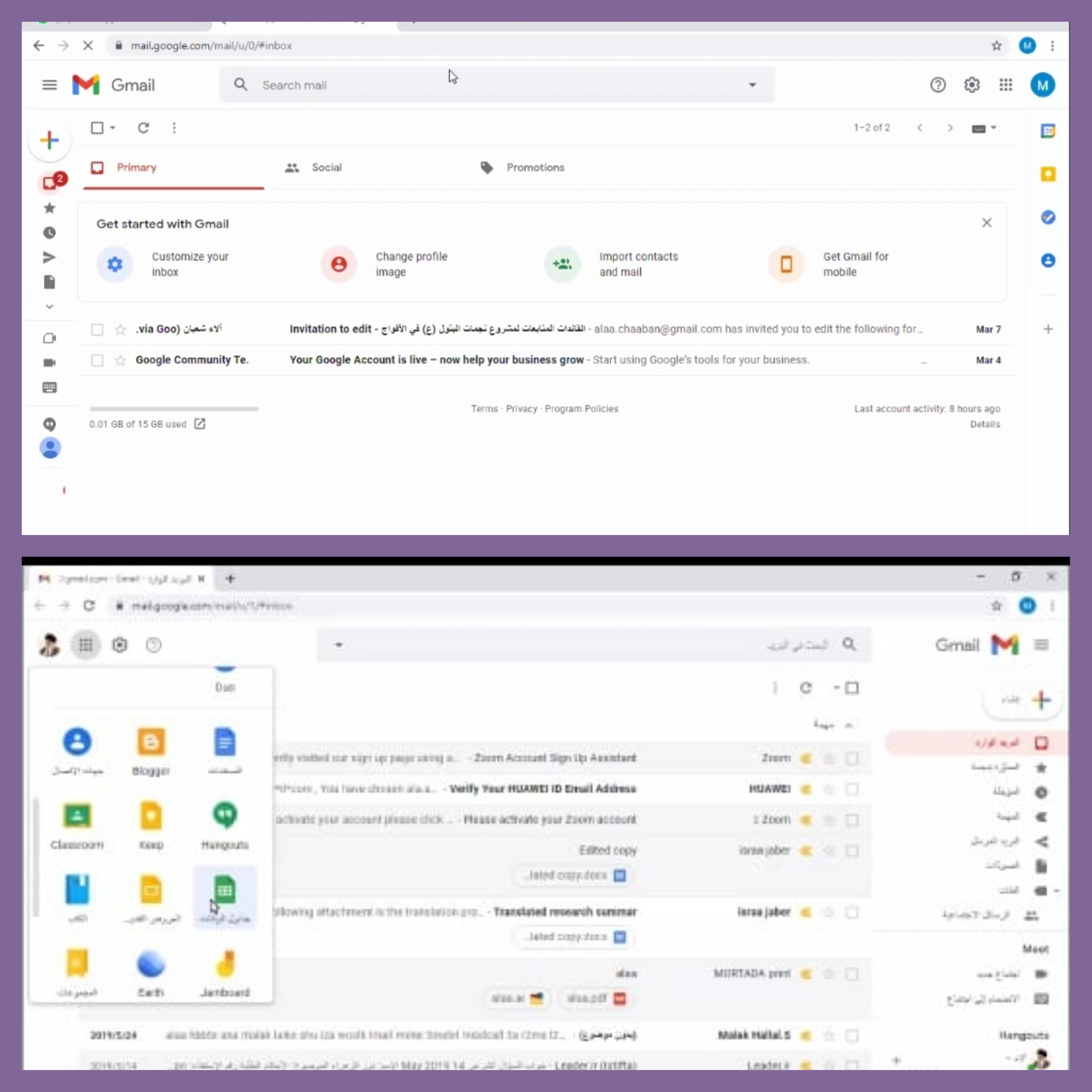Click the Support question mark icon
Image resolution: width=1092 pixels, height=1092 pixels.
[938, 85]
